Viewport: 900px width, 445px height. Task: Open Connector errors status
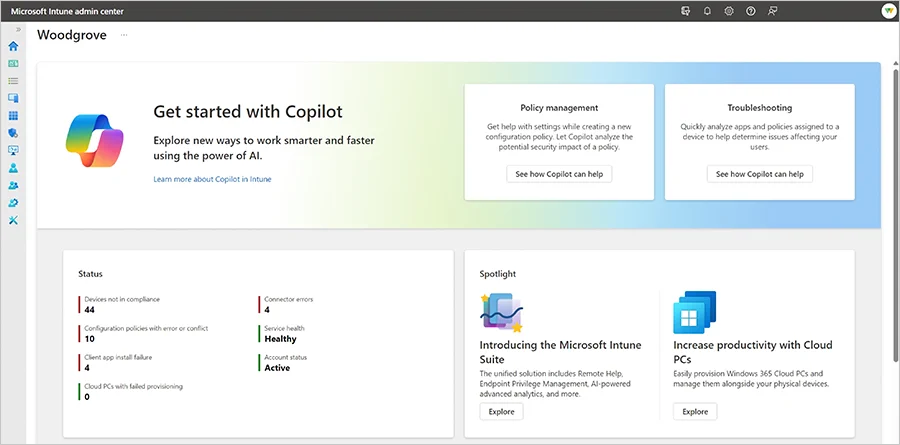[286, 304]
